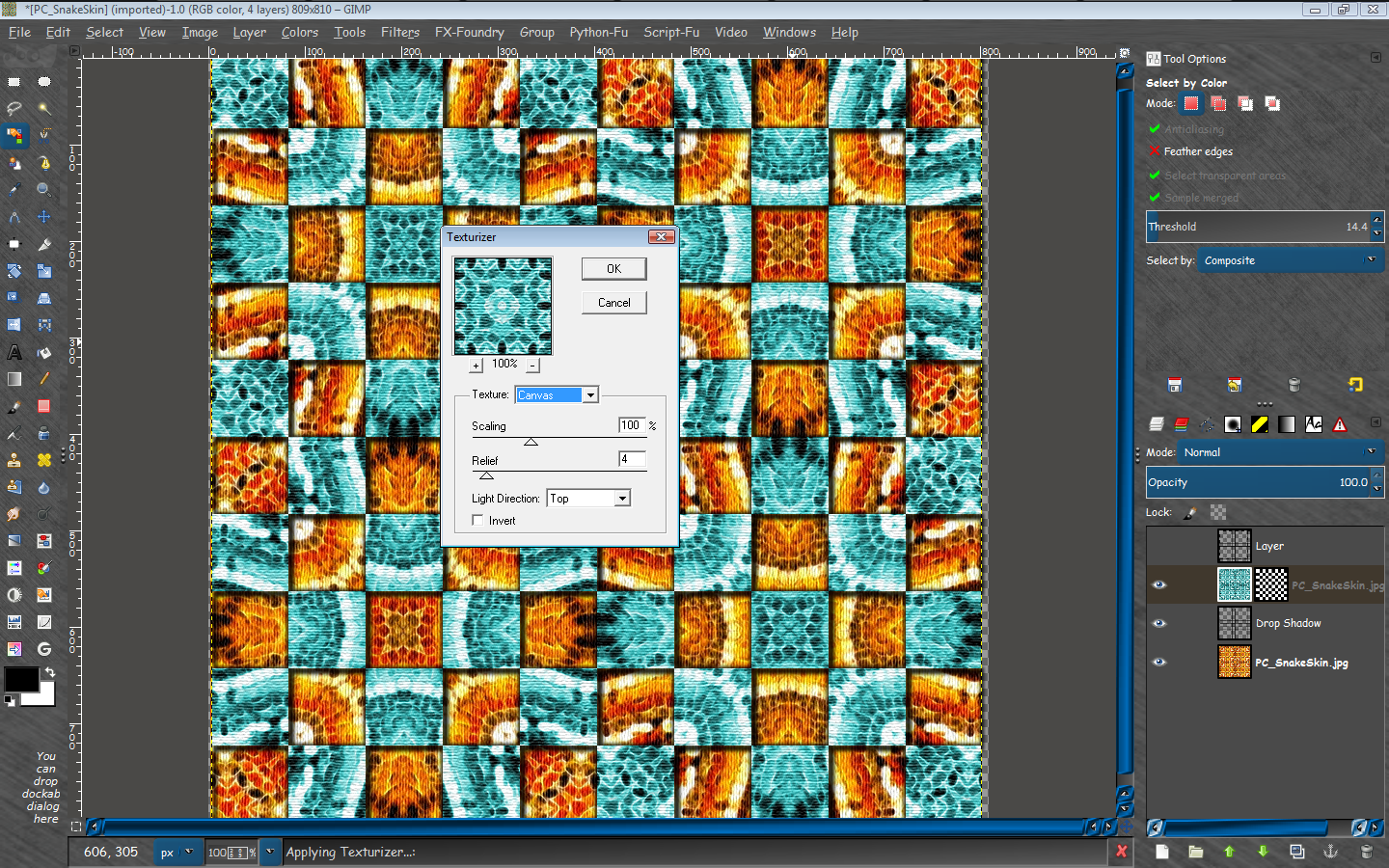Open the Layers dock panel menu arrow
The image size is (1389, 868).
pos(1375,422)
